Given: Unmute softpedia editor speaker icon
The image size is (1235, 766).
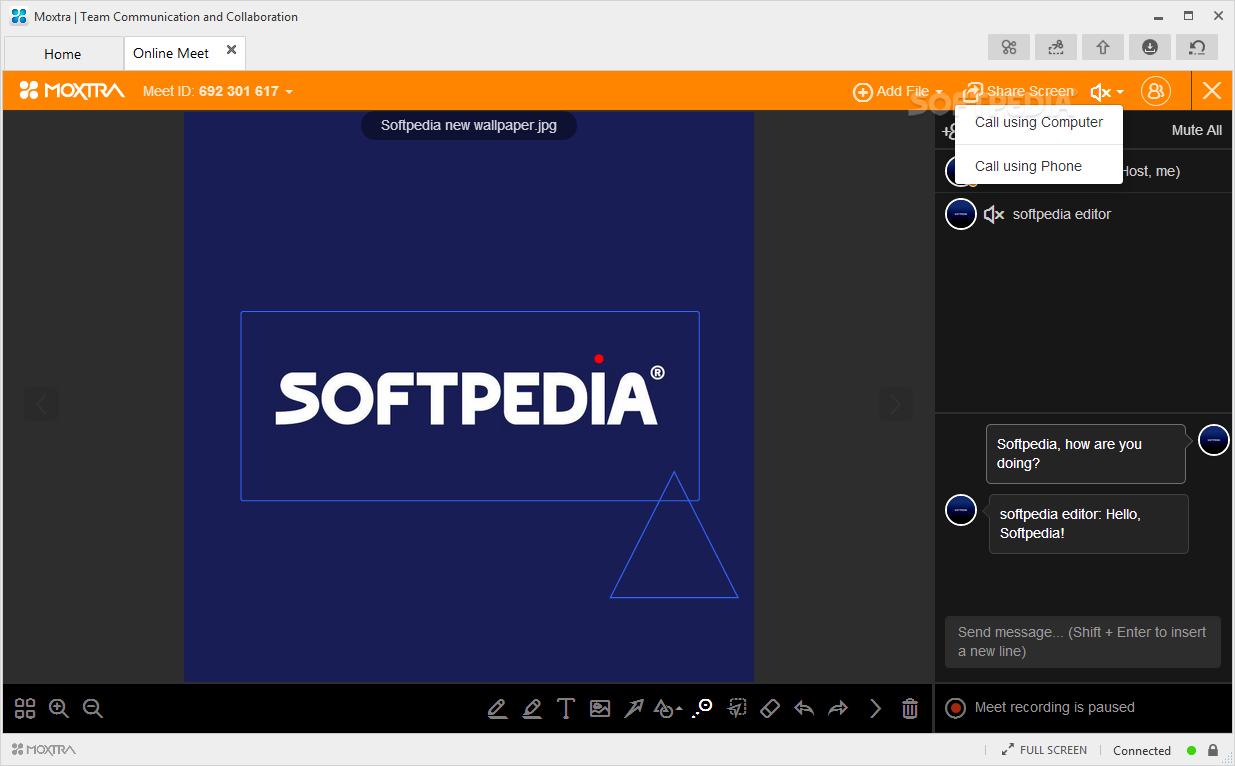Looking at the screenshot, I should coord(993,214).
